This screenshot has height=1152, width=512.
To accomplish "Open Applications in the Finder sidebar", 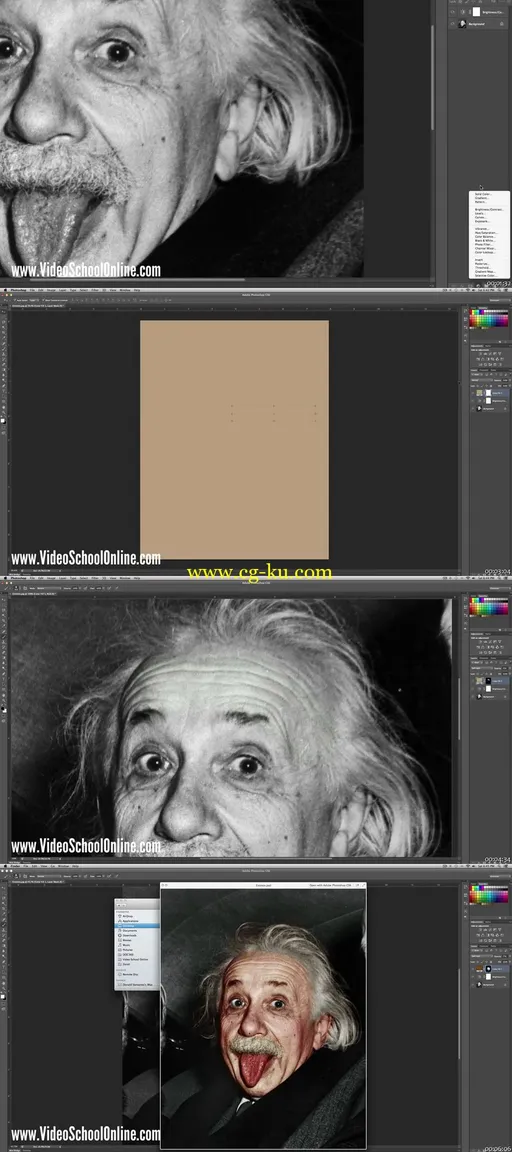I will click(129, 921).
